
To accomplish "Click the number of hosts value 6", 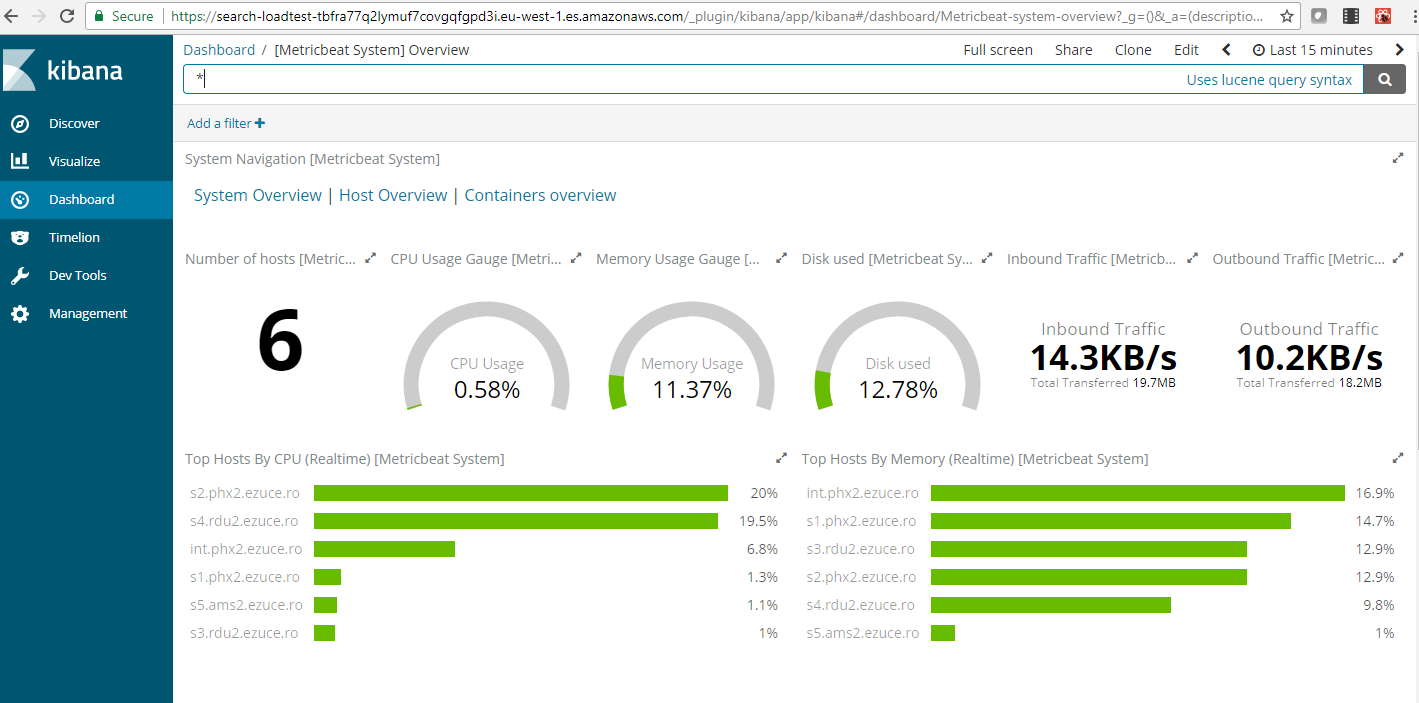I will tap(280, 342).
